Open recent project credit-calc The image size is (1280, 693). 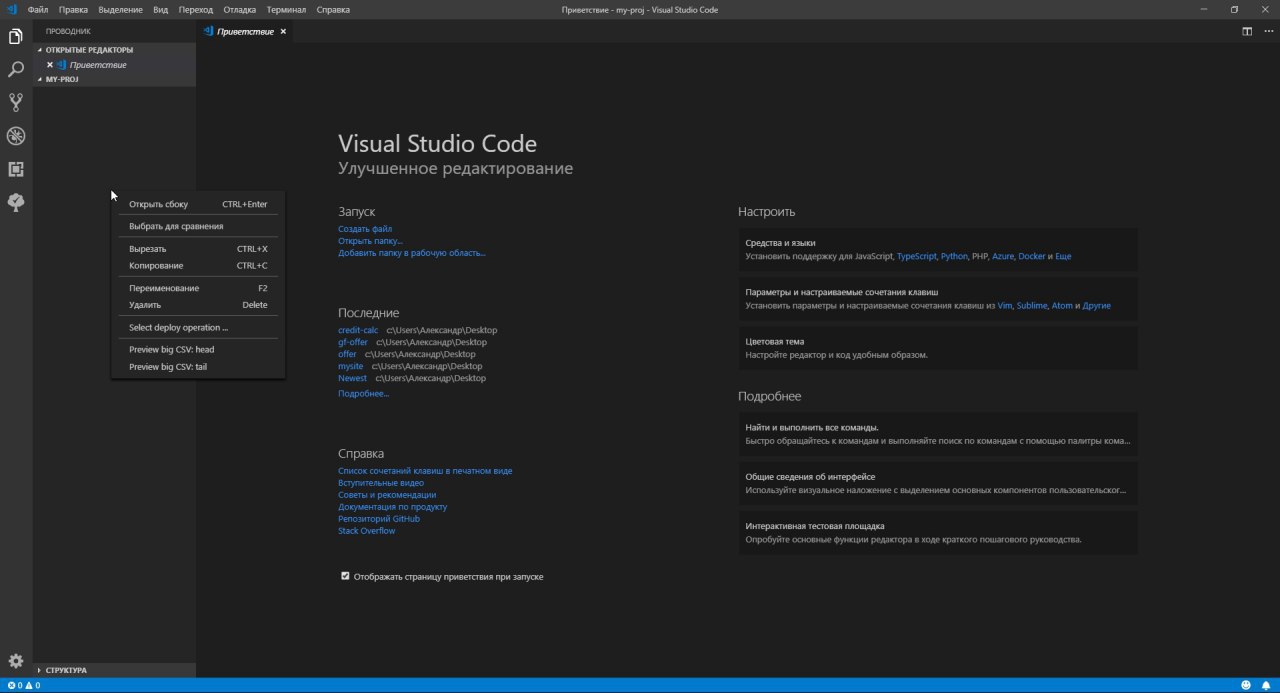pyautogui.click(x=358, y=330)
